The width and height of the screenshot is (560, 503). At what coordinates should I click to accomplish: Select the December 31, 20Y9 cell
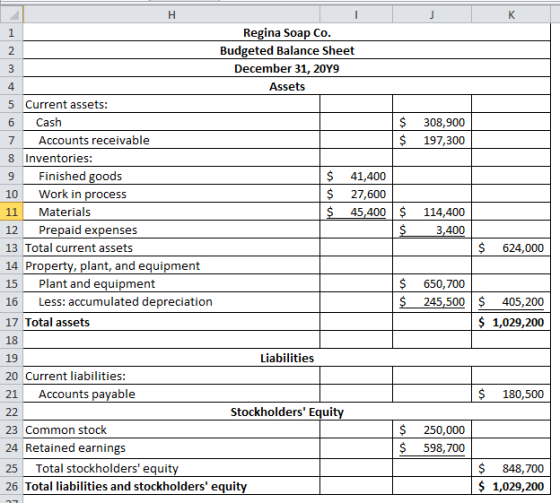pos(287,68)
